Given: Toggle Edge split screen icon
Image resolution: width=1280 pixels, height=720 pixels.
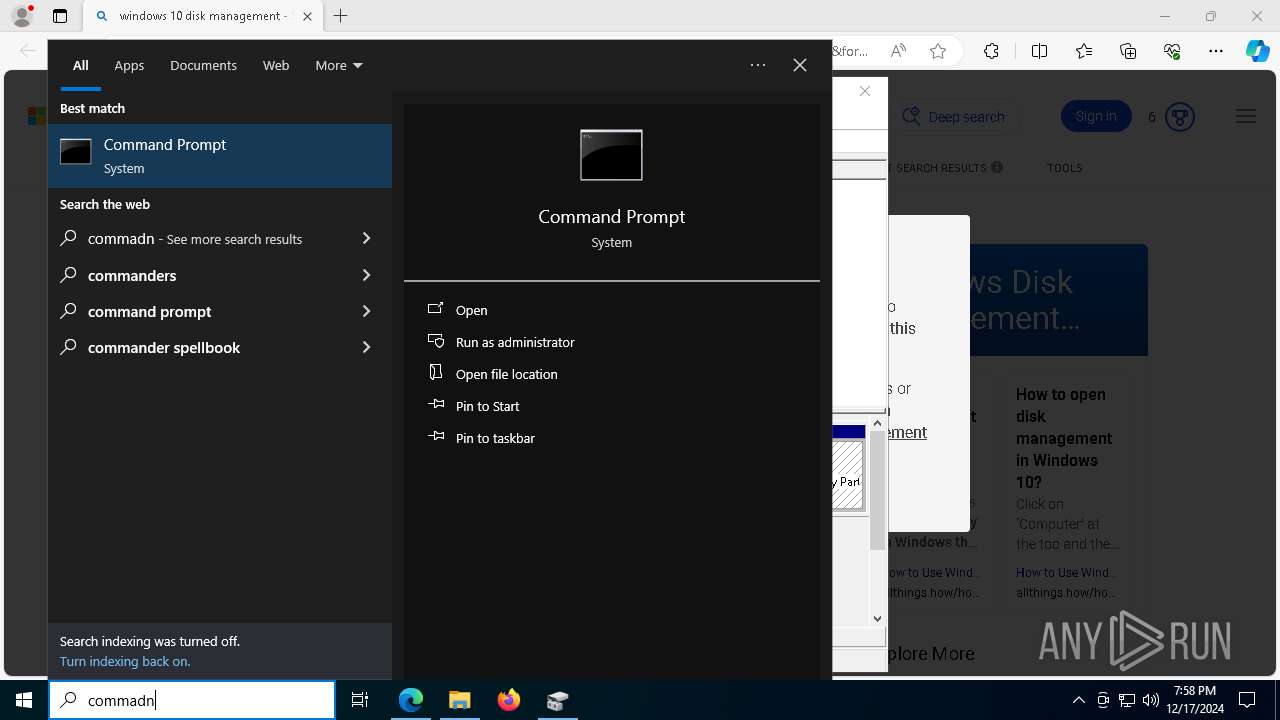Looking at the screenshot, I should (1039, 51).
